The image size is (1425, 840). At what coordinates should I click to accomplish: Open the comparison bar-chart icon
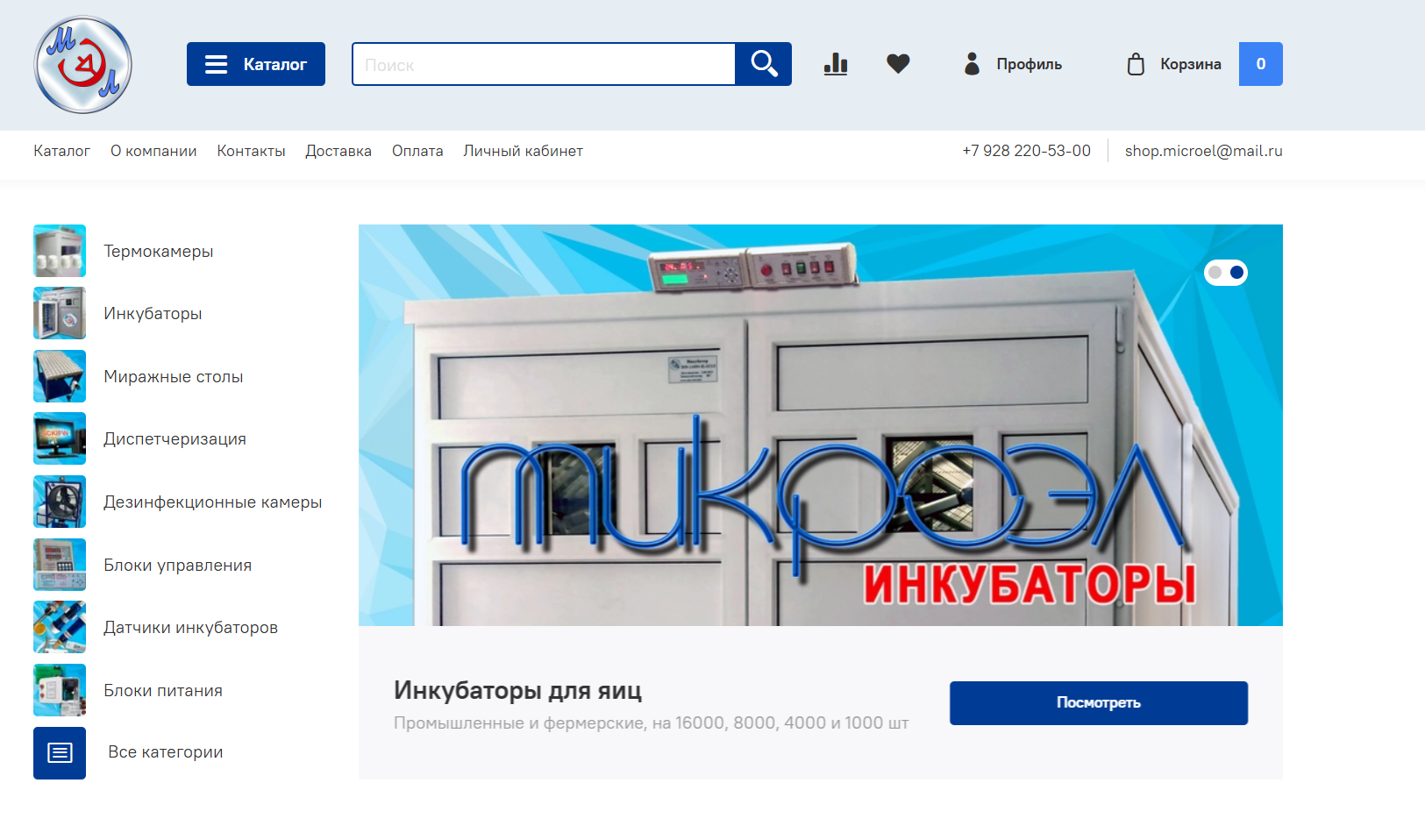836,64
